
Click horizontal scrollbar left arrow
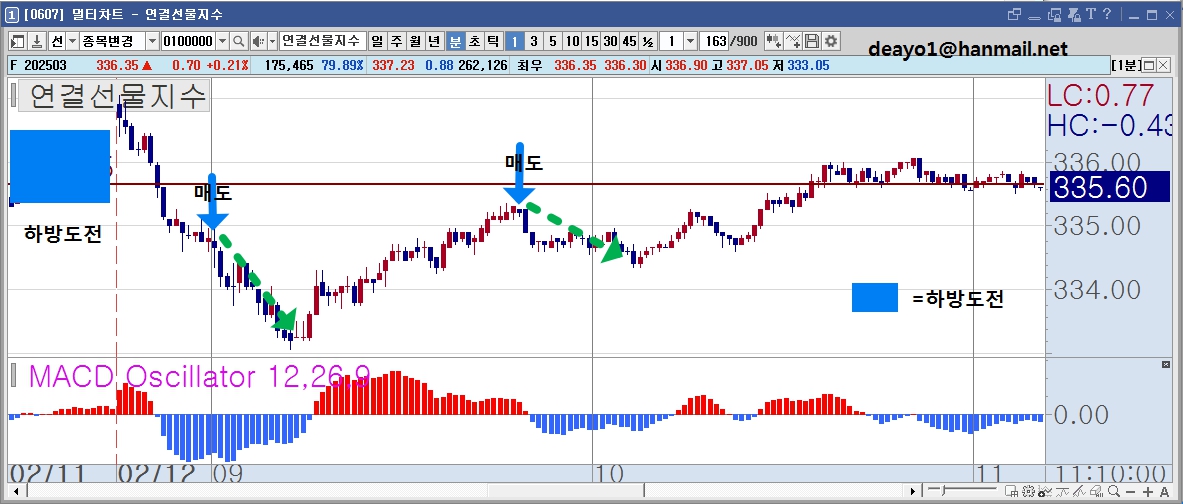(x=16, y=491)
